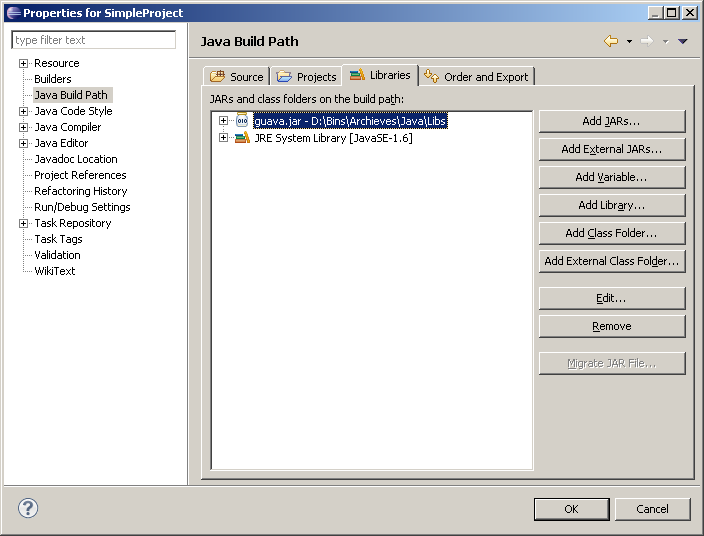Click the Source tab folder icon

218,76
